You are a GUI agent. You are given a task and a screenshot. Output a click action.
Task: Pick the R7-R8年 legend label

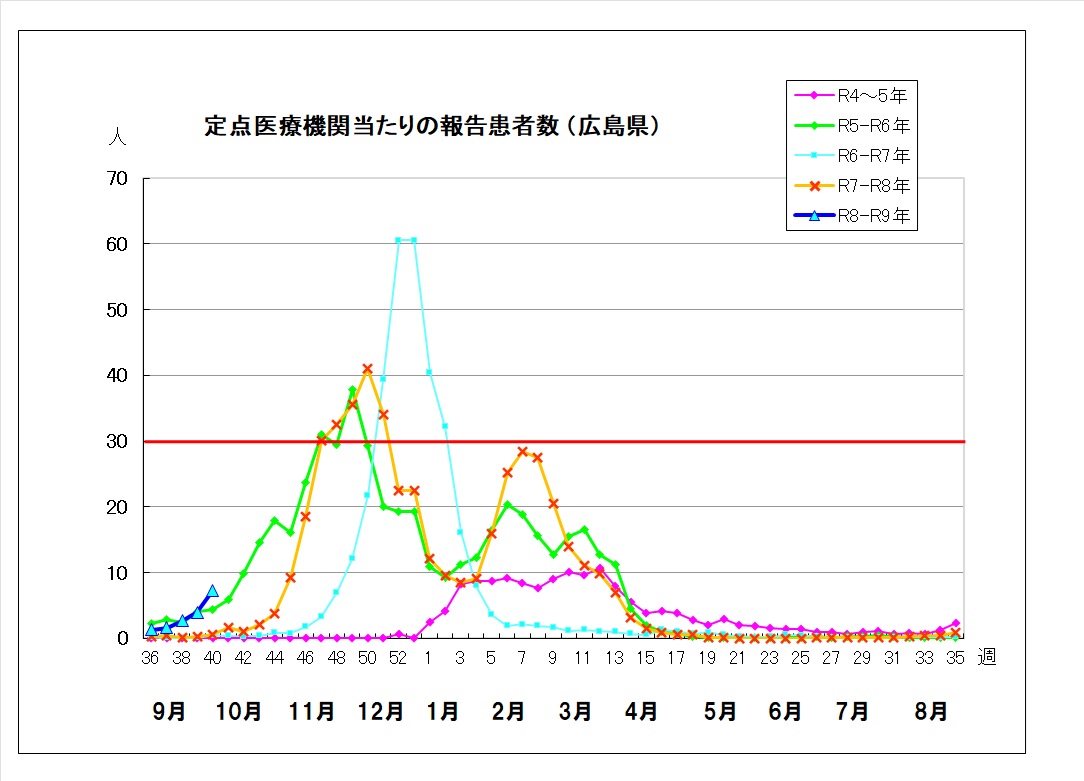coord(874,186)
